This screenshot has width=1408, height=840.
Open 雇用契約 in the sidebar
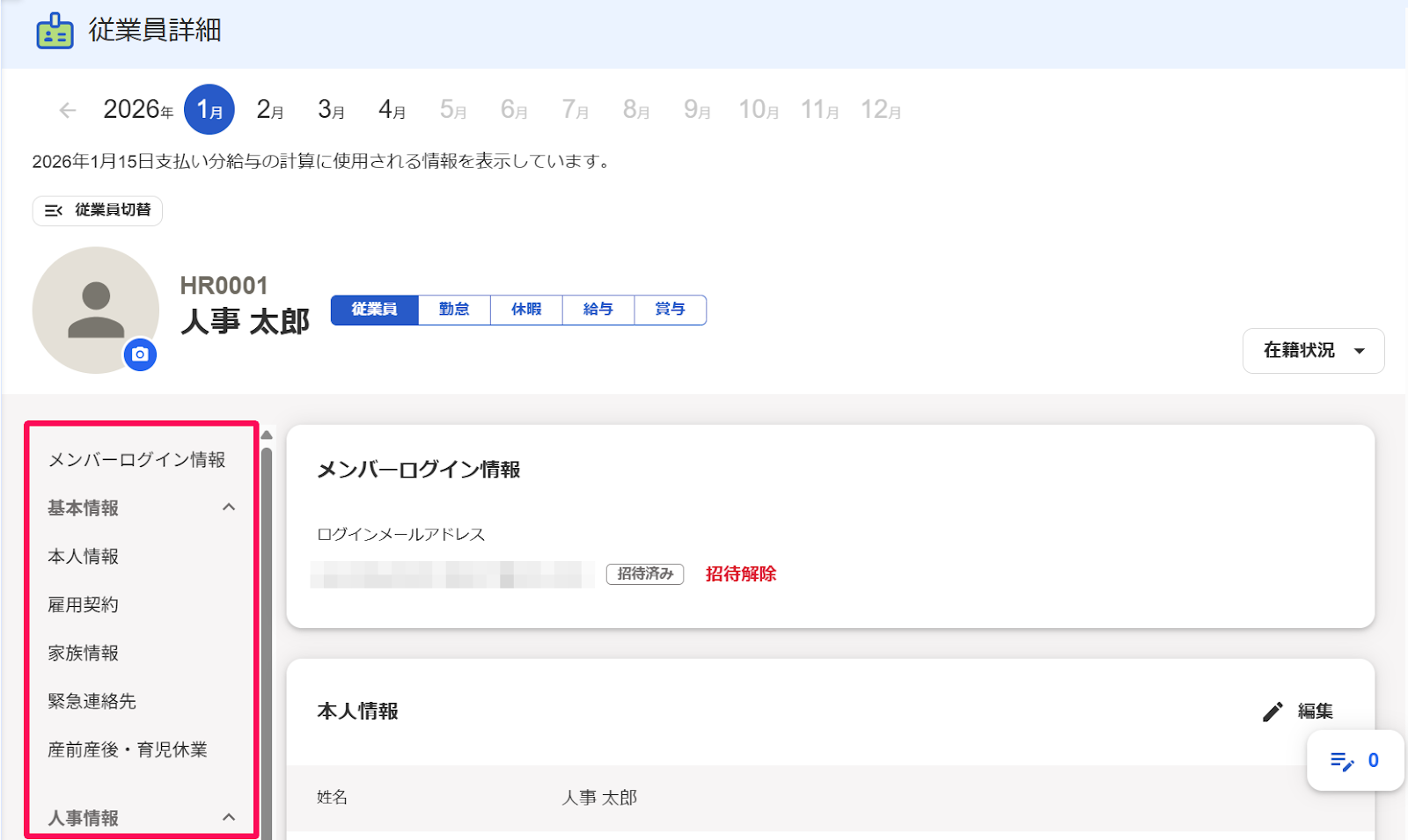(x=84, y=605)
